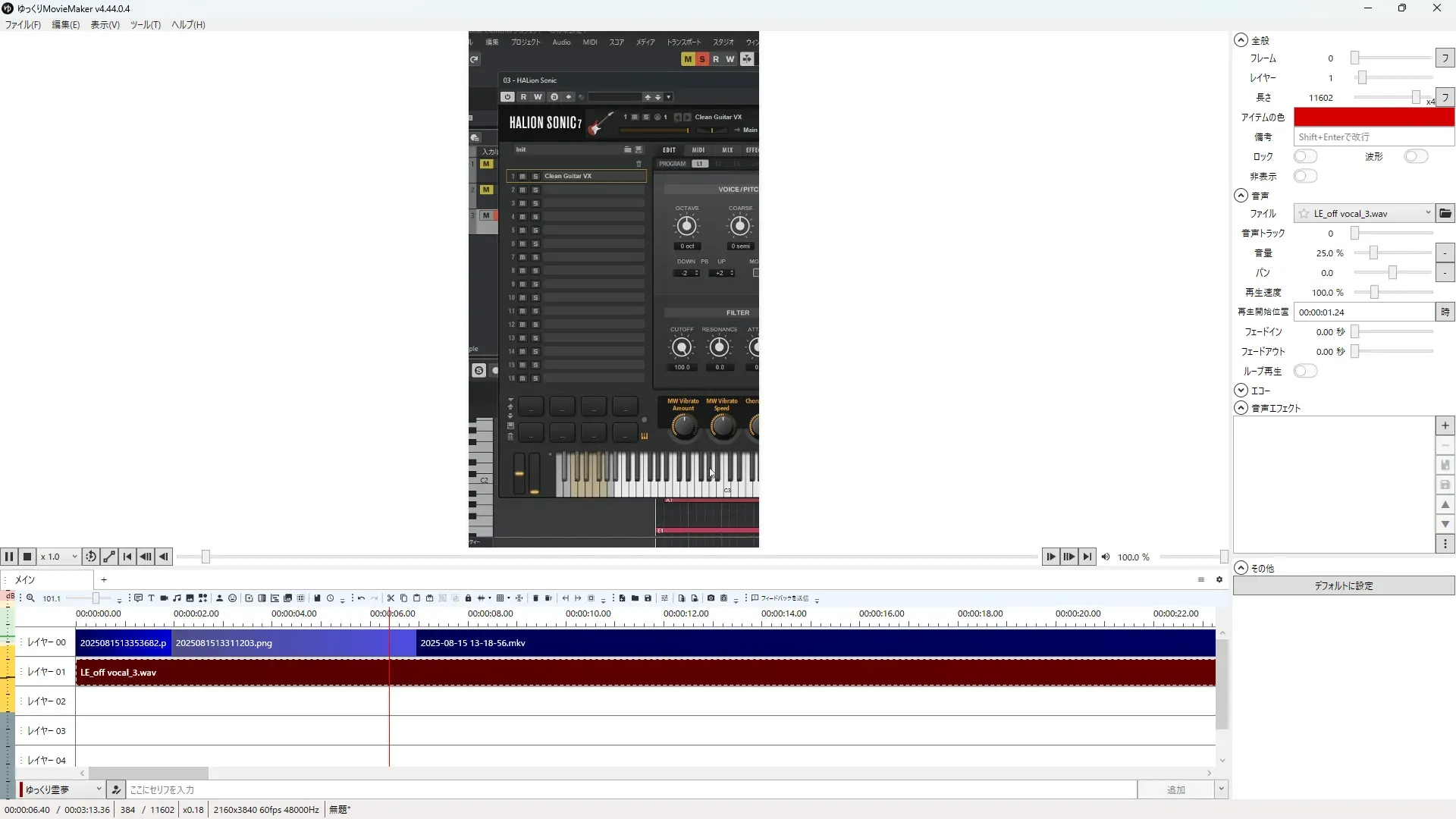1456x819 pixels.
Task: Click the pause playback button
Action: point(9,557)
